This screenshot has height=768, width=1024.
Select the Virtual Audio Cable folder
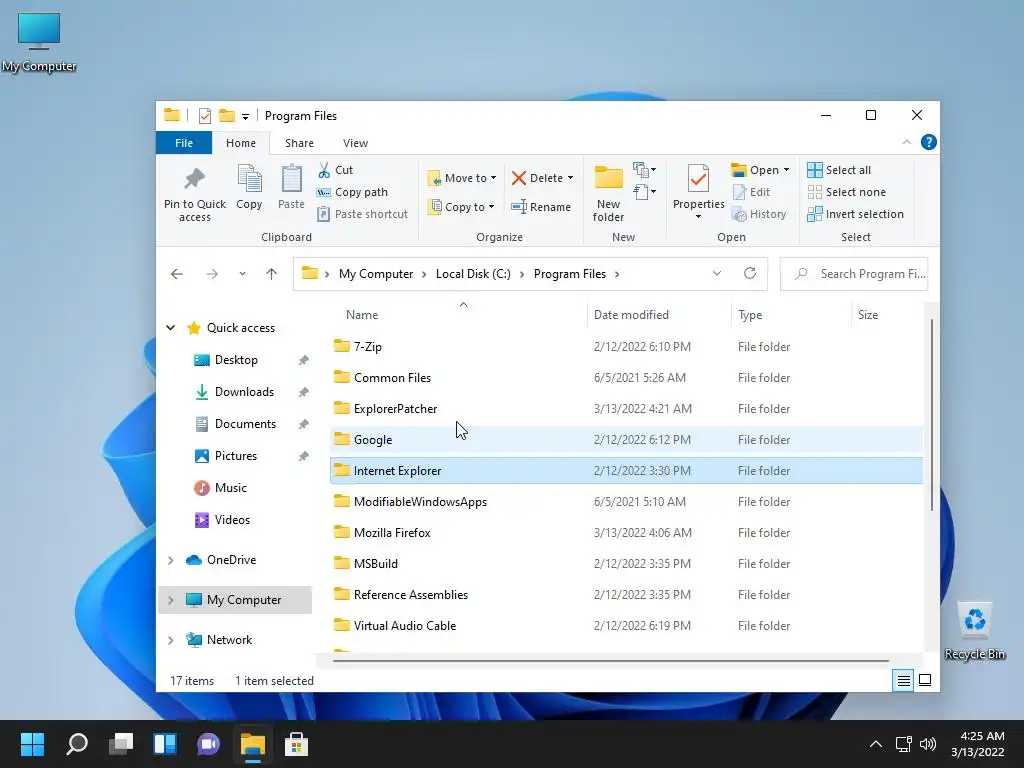coord(626,626)
